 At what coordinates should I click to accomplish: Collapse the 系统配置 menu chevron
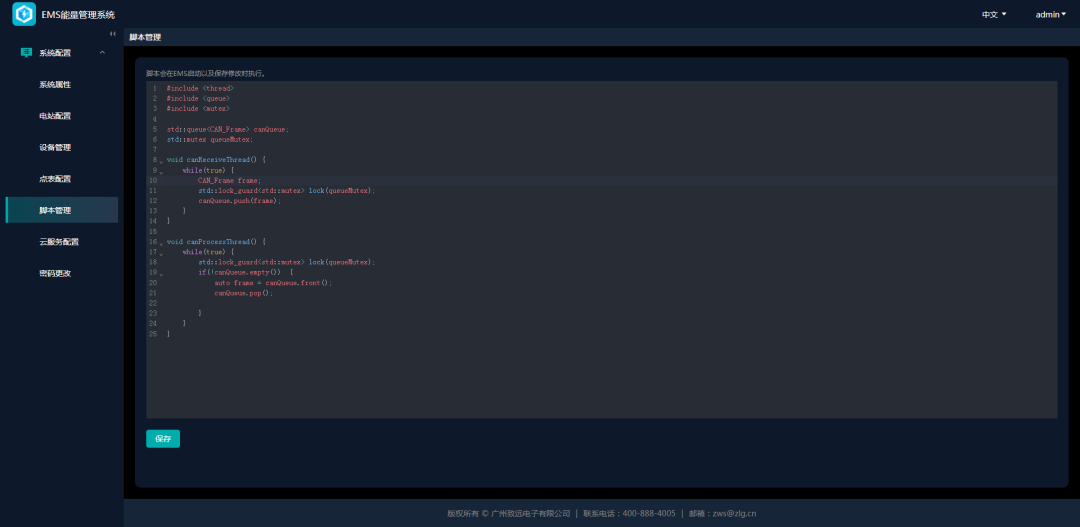click(102, 53)
